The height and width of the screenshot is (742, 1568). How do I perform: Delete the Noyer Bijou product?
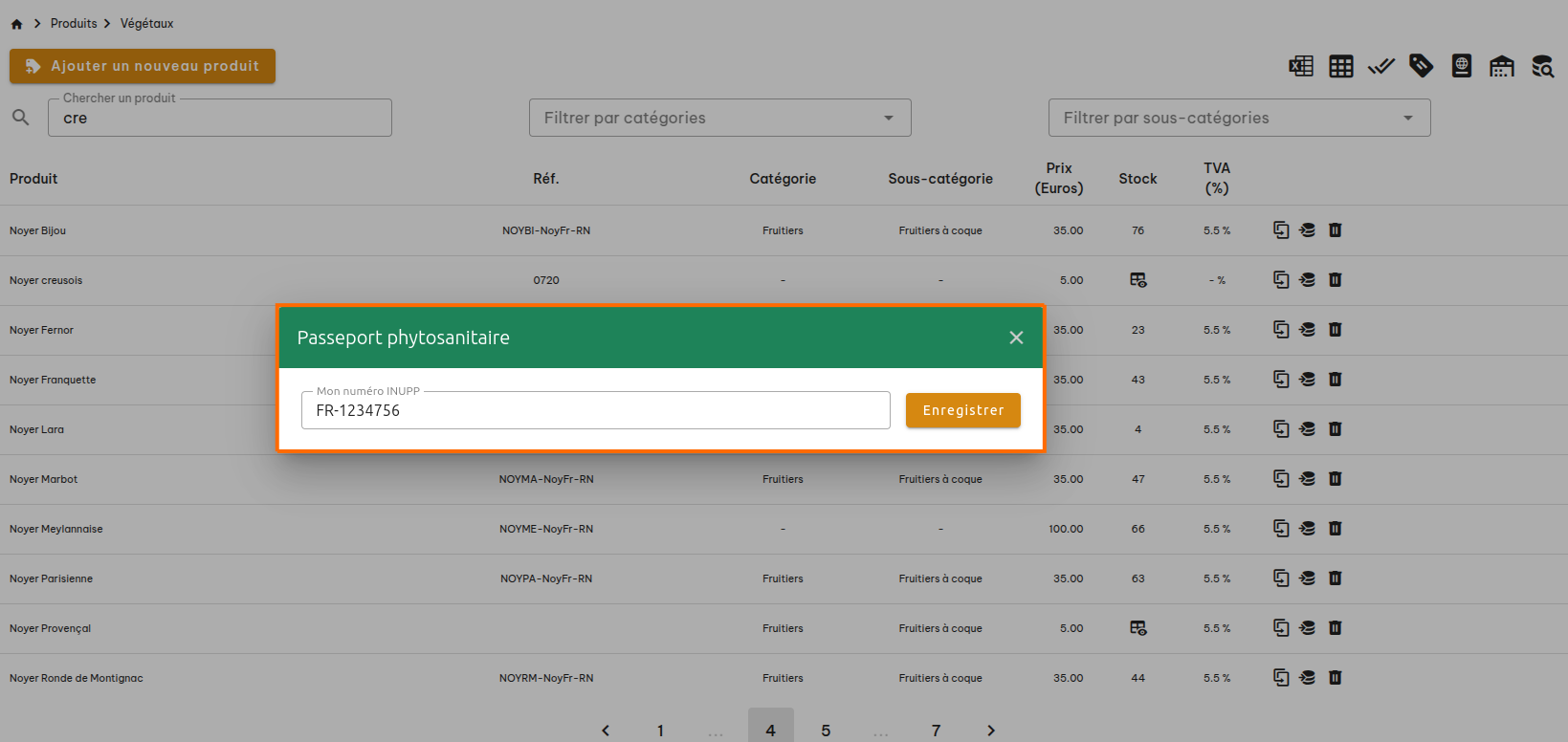coord(1336,230)
